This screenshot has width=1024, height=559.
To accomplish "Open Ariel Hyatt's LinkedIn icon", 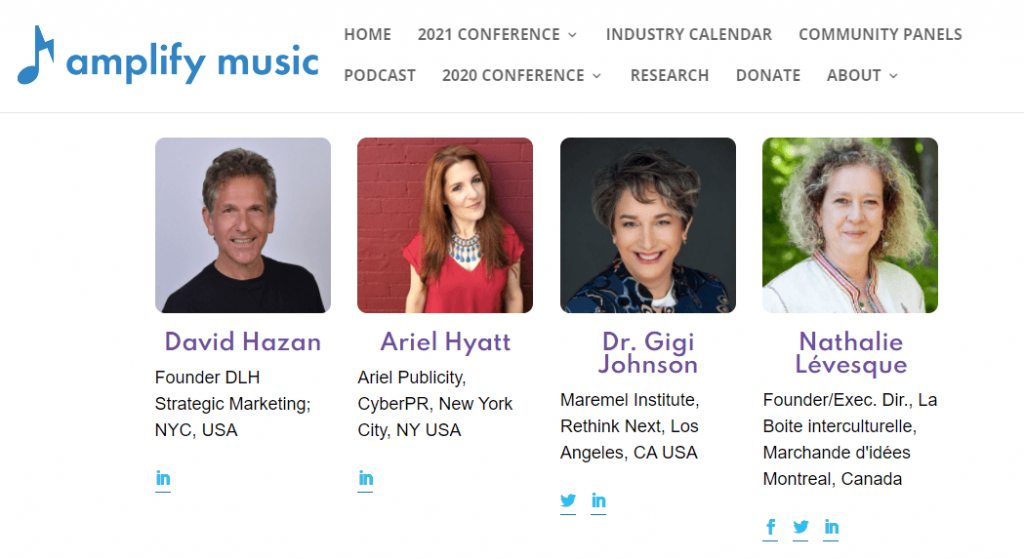I will (366, 479).
